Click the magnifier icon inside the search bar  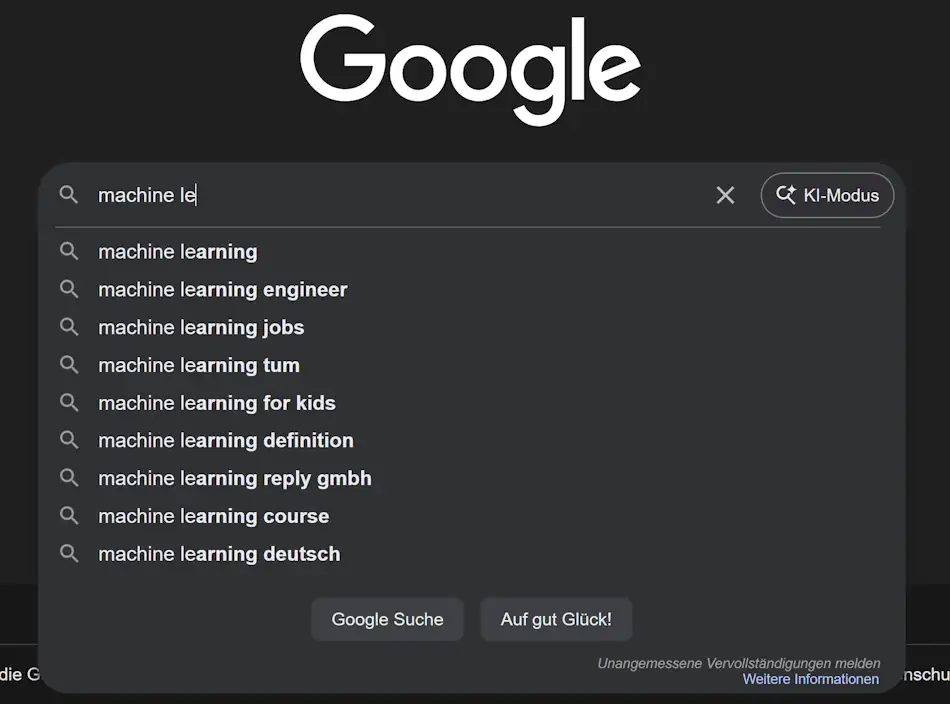68,195
